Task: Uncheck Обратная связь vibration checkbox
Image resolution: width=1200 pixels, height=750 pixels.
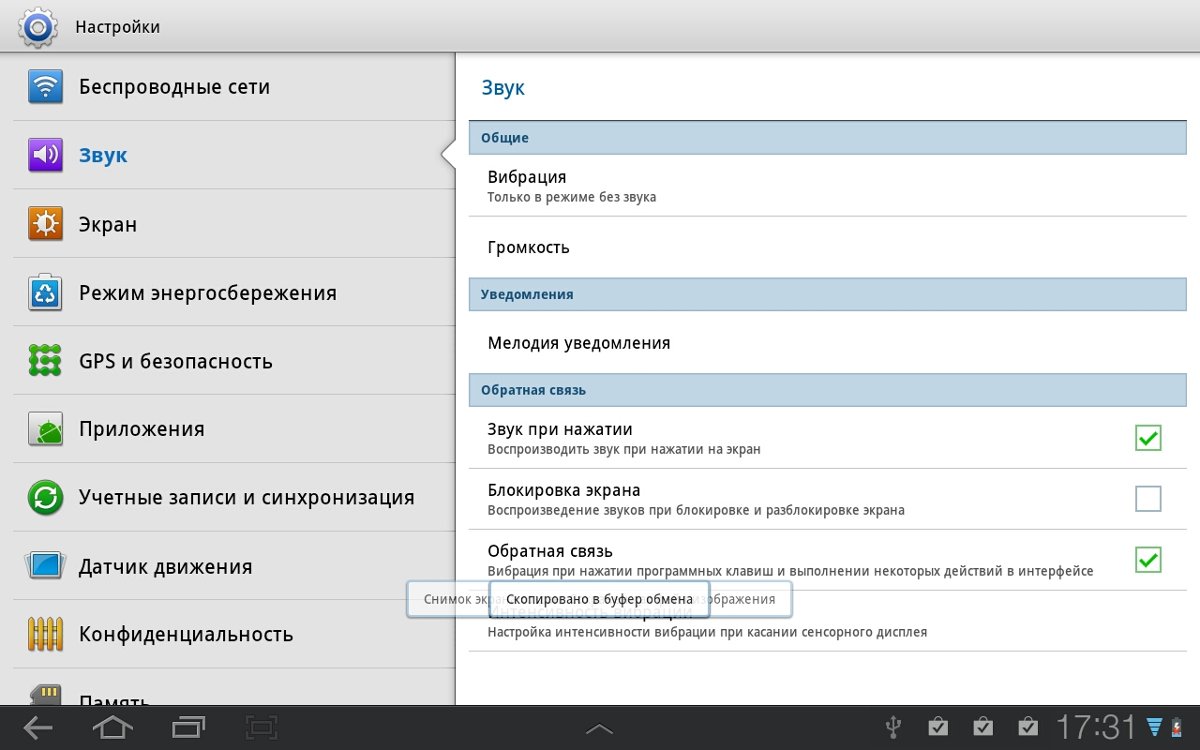Action: click(1148, 560)
